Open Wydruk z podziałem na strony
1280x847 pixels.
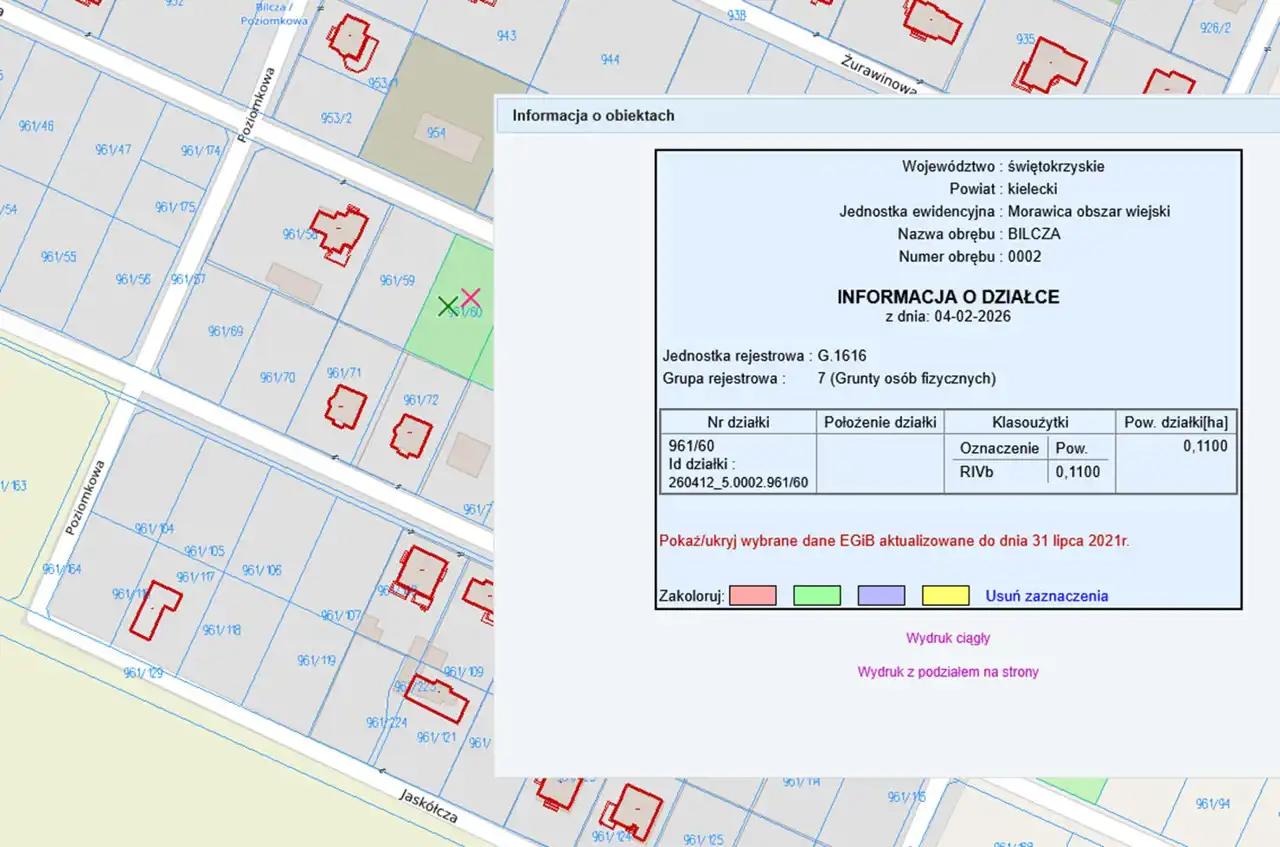point(948,672)
